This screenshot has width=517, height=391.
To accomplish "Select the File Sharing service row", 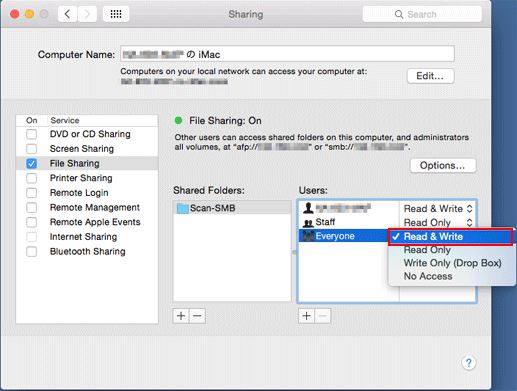I will pyautogui.click(x=87, y=163).
